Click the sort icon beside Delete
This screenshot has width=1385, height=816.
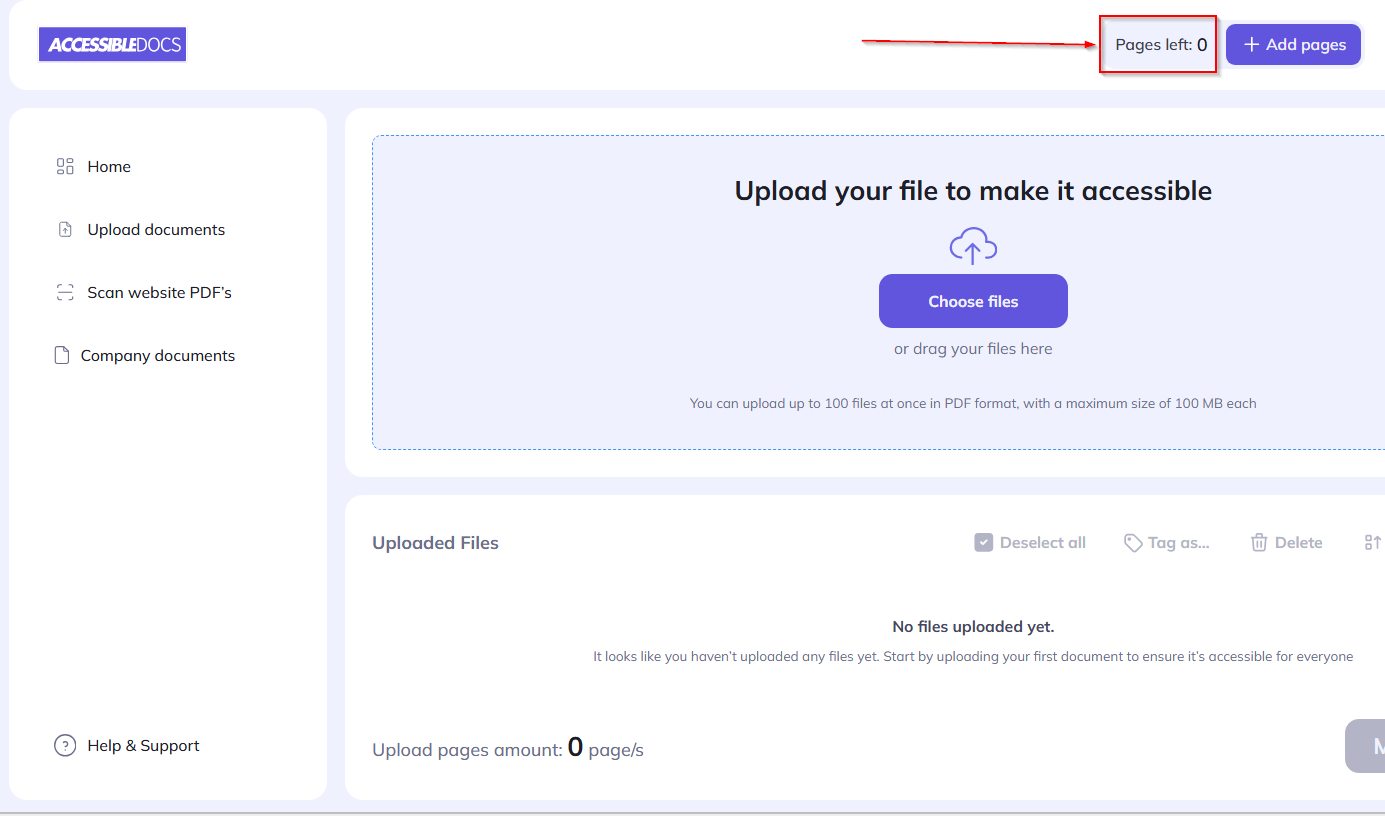coord(1372,542)
